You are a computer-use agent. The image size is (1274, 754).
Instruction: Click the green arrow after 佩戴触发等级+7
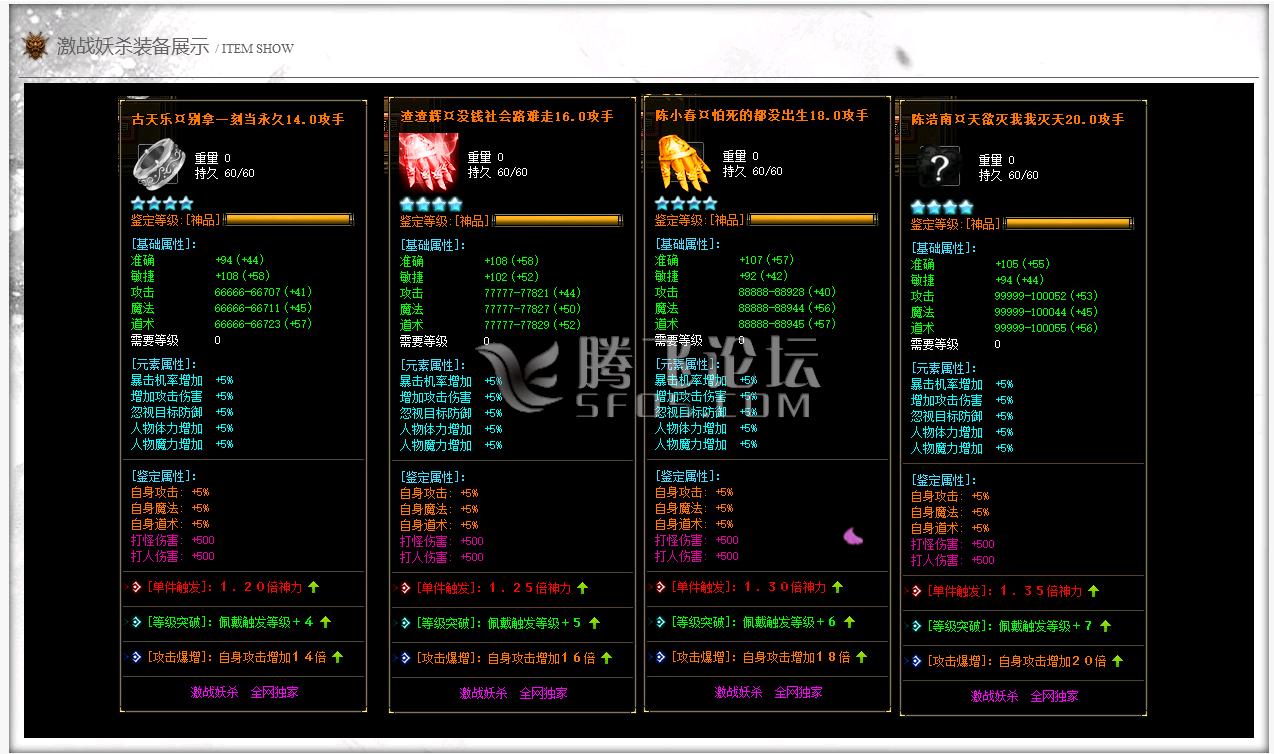[x=1105, y=626]
